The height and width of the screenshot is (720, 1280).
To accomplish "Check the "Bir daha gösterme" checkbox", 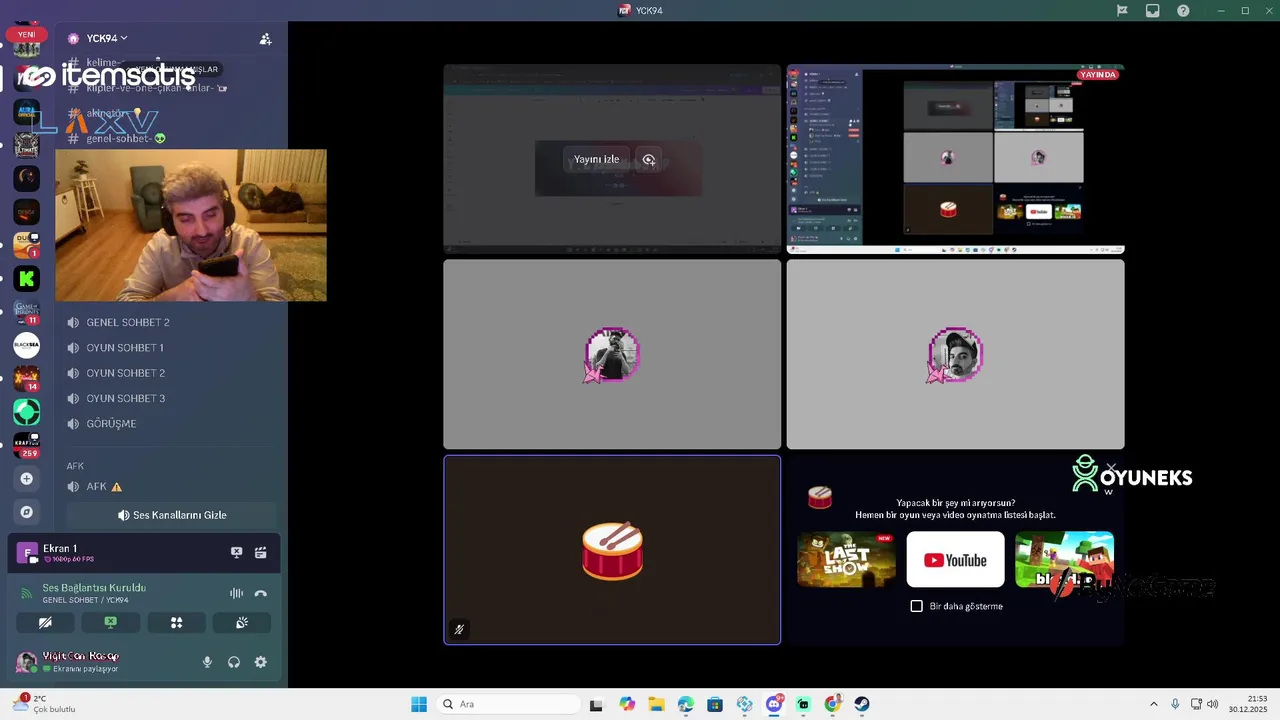I will coord(917,606).
